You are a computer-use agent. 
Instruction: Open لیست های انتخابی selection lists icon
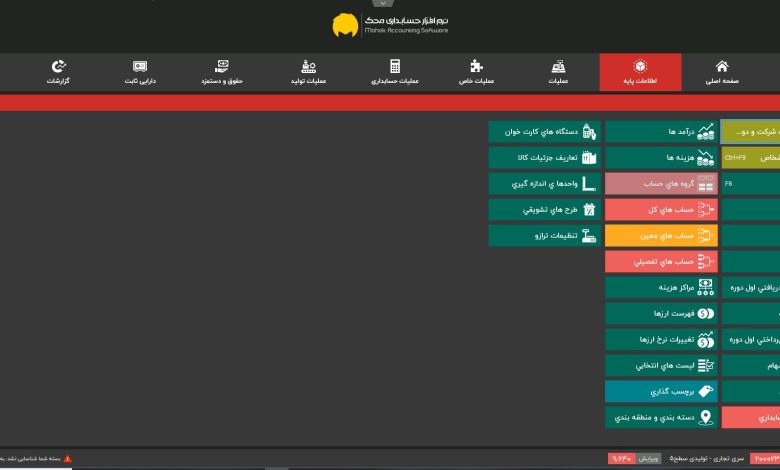point(705,366)
